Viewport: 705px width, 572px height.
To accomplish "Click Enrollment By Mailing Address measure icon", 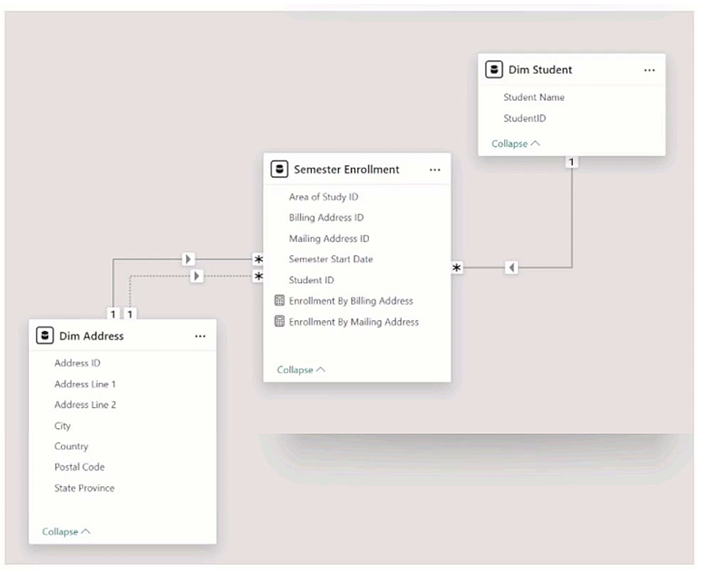I will [279, 322].
